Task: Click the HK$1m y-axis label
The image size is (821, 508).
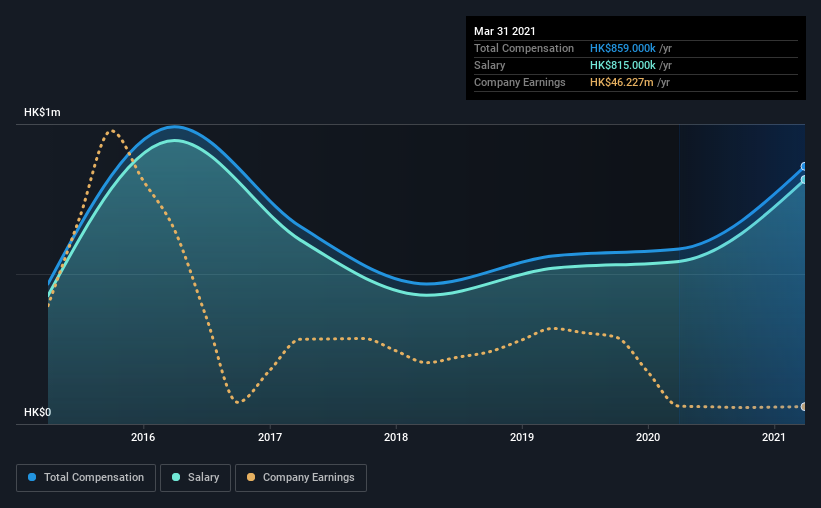Action: [42, 113]
